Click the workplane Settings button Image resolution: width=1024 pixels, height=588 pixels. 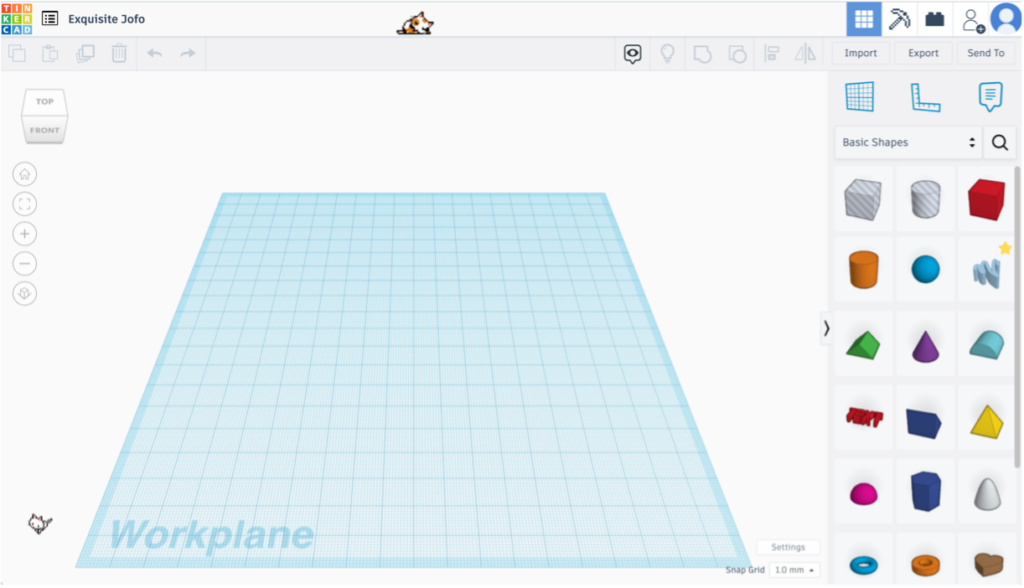click(x=788, y=547)
